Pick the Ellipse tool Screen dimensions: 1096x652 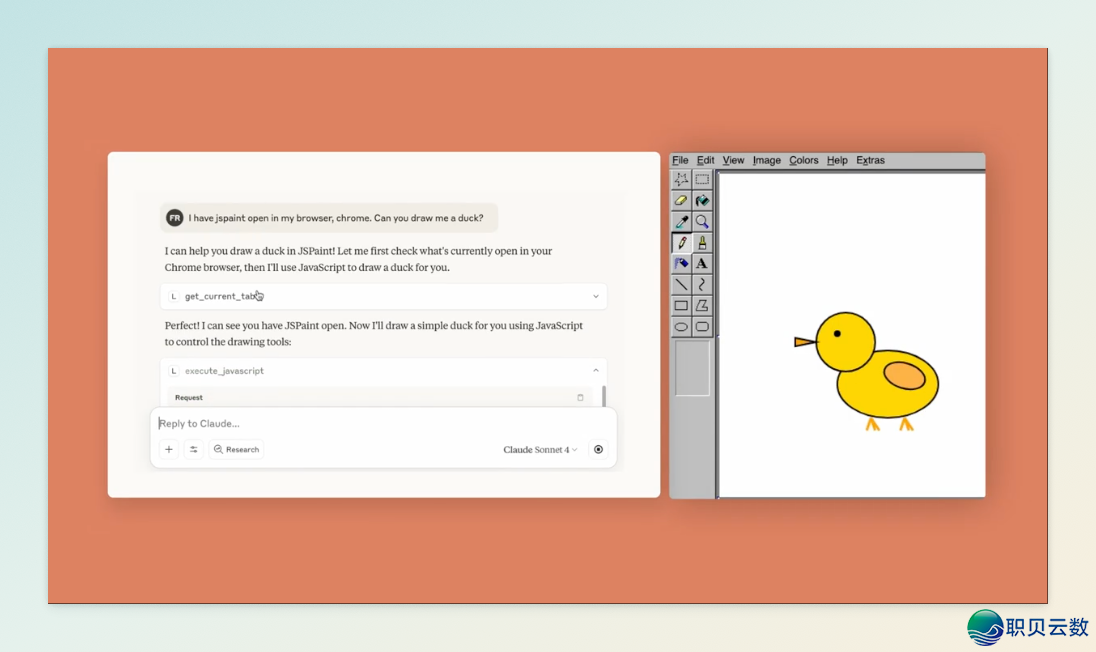(681, 326)
